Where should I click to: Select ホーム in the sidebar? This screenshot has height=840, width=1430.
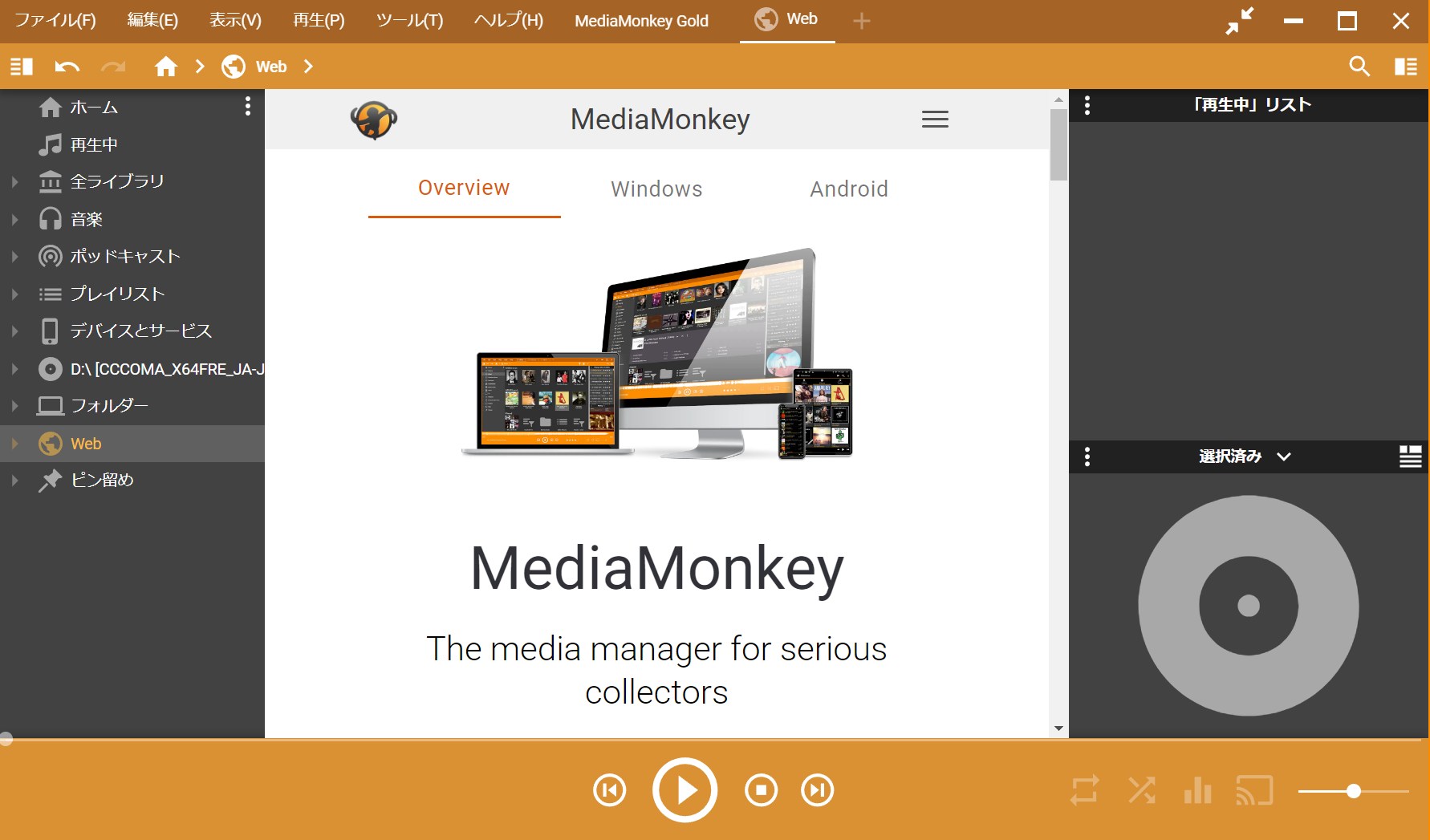click(x=132, y=107)
